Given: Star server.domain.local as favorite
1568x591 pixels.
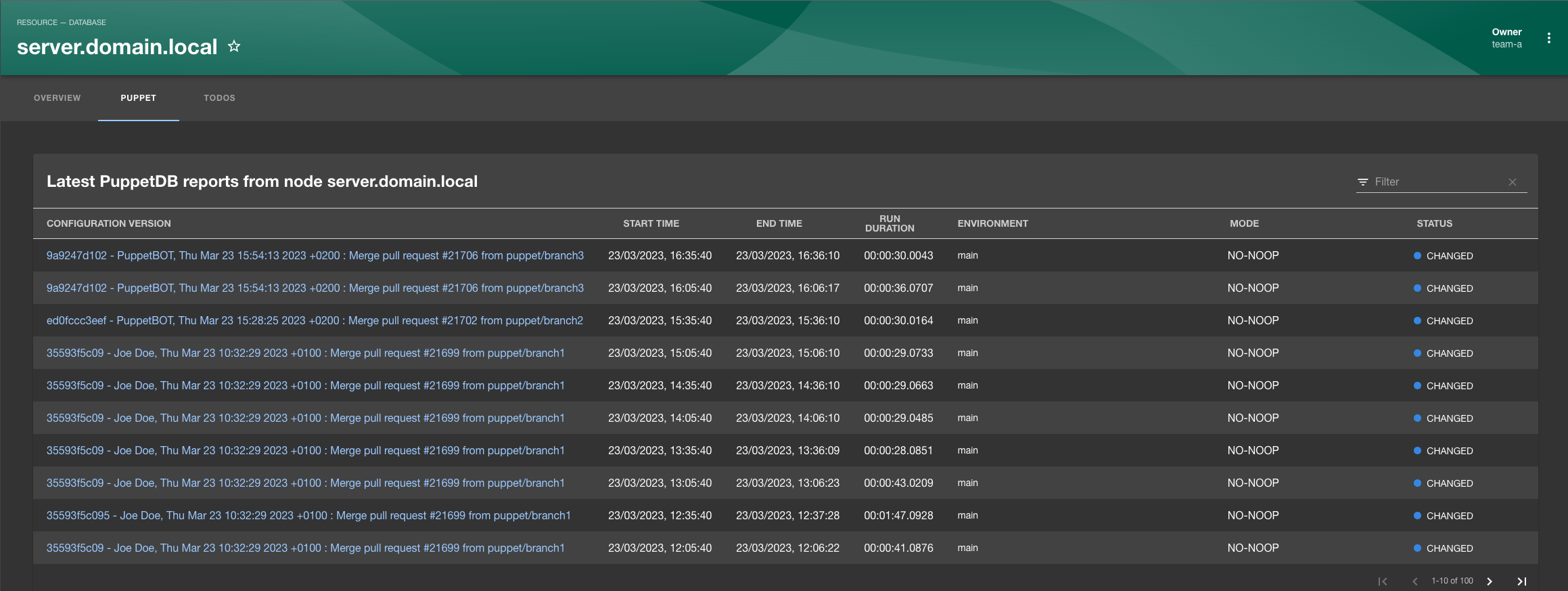Looking at the screenshot, I should [234, 46].
